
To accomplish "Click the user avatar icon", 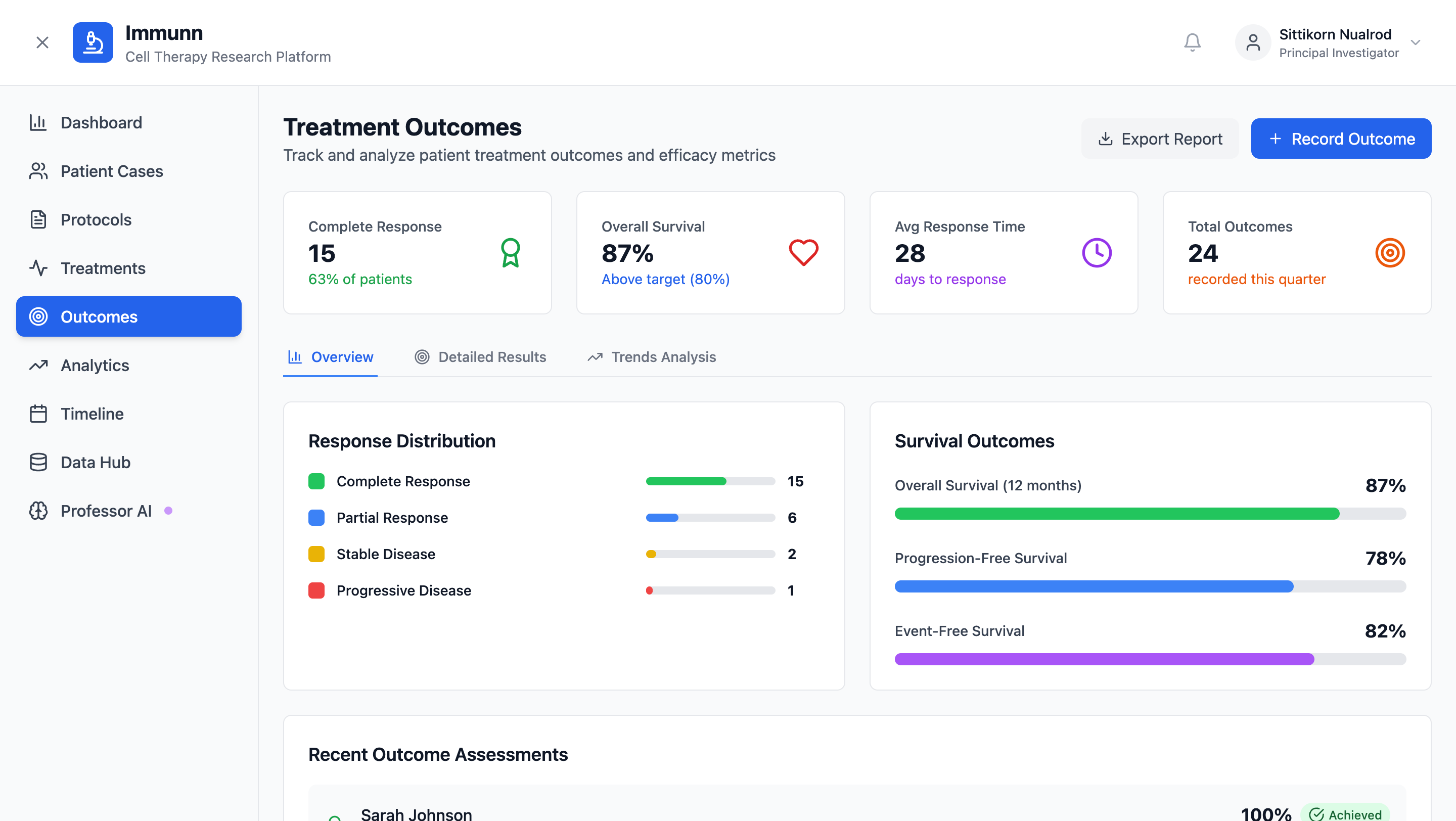I will click(x=1253, y=42).
